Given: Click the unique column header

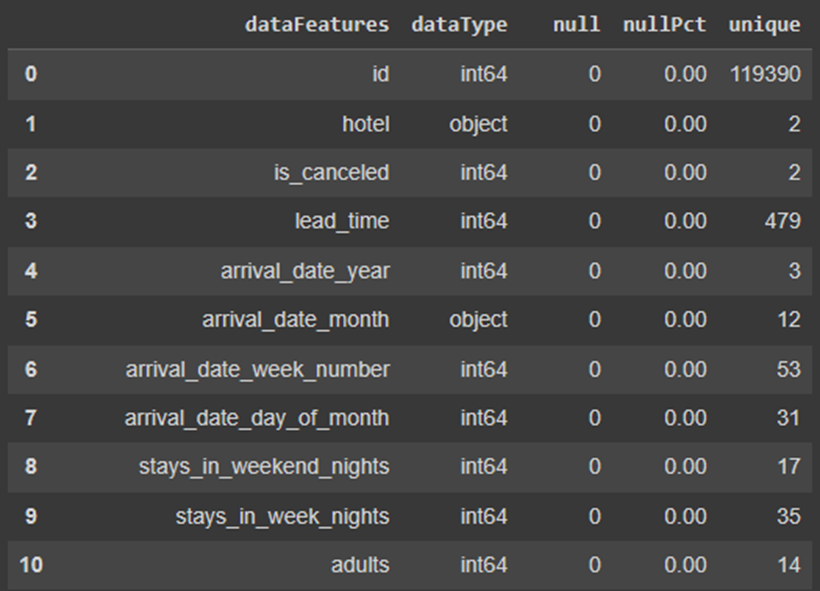Looking at the screenshot, I should [x=764, y=24].
